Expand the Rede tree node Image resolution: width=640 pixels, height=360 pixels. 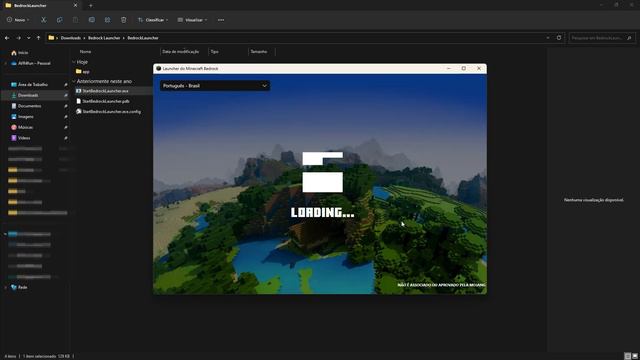coord(5,287)
